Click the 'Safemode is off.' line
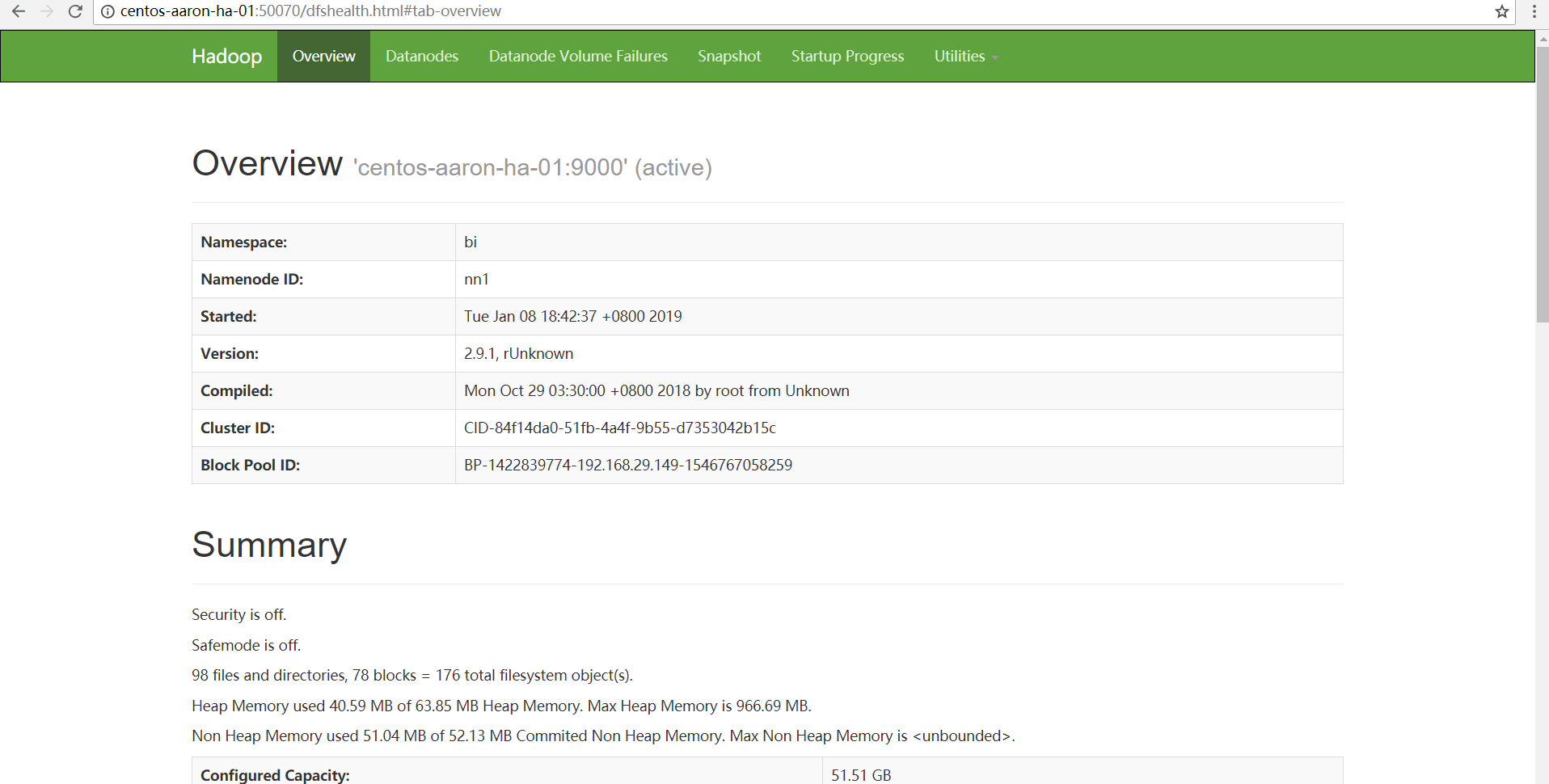Screen dimensions: 1549x784 pos(246,645)
